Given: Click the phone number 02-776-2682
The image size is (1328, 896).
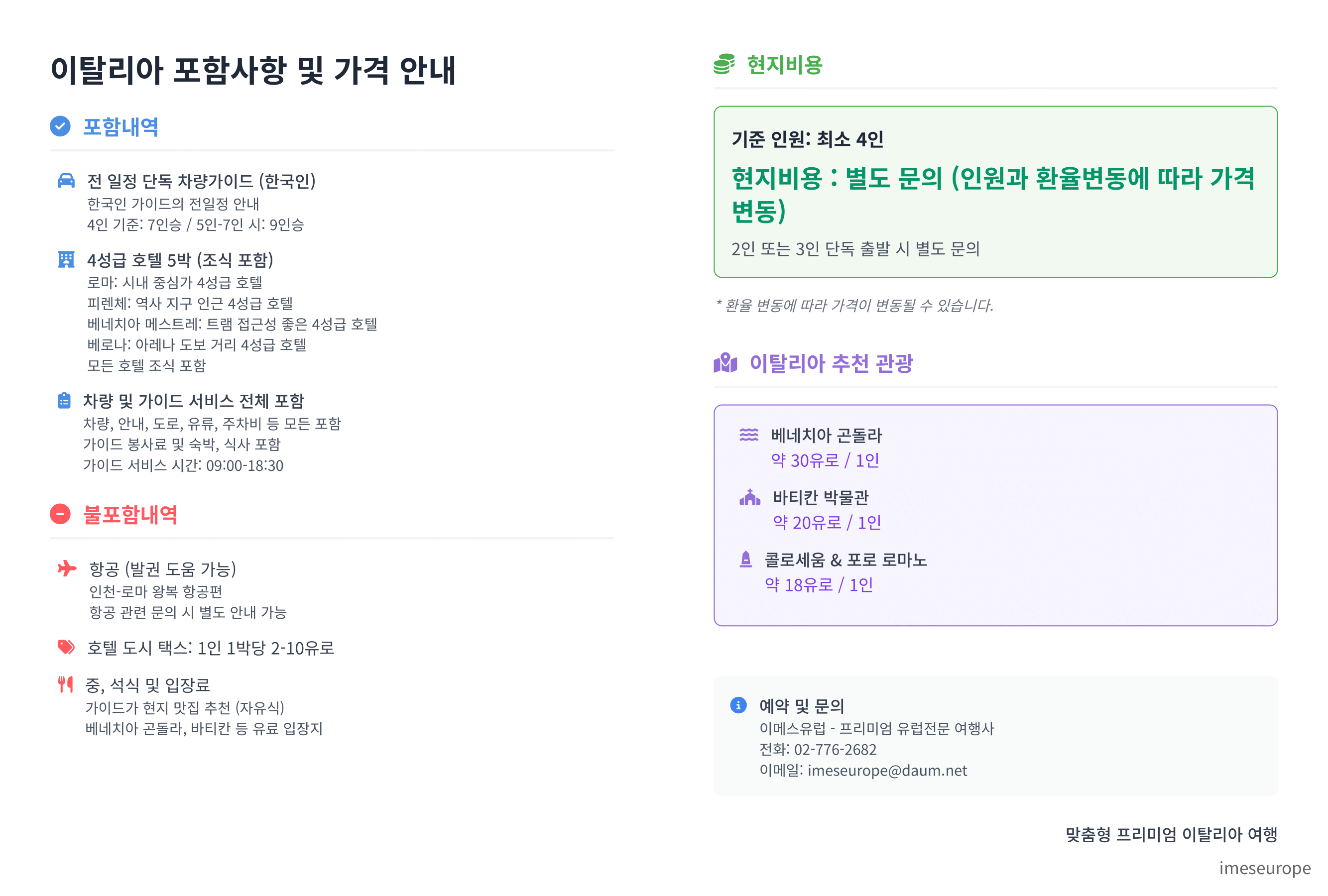Looking at the screenshot, I should point(835,749).
